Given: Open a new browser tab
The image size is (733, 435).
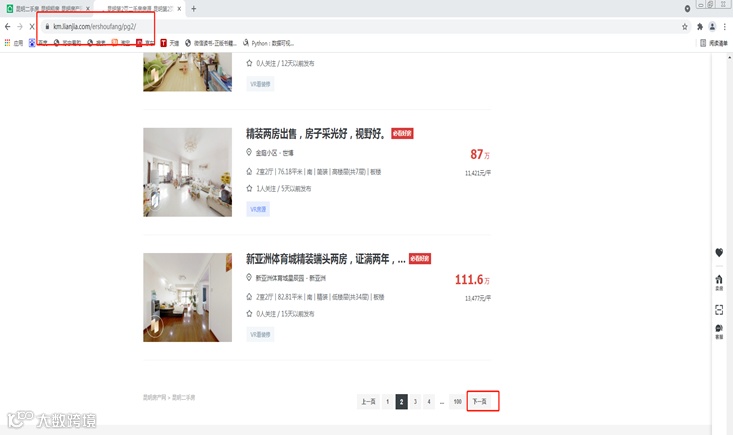Looking at the screenshot, I should (x=194, y=8).
